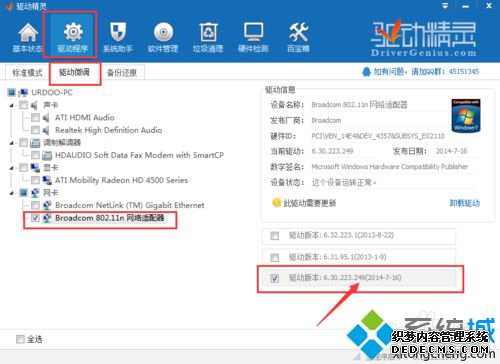This screenshot has height=364, width=500.
Task: Switch to the 标准模式 tab
Action: click(x=27, y=72)
